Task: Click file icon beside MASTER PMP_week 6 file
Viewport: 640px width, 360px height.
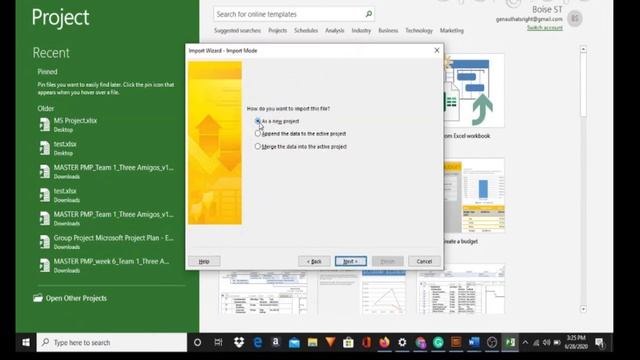Action: click(44, 265)
